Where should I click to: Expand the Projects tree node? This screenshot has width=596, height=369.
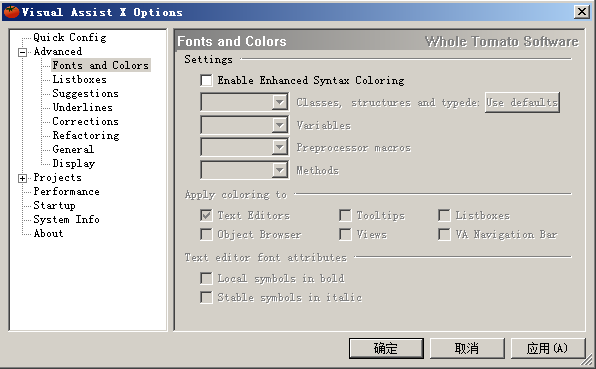(23, 178)
